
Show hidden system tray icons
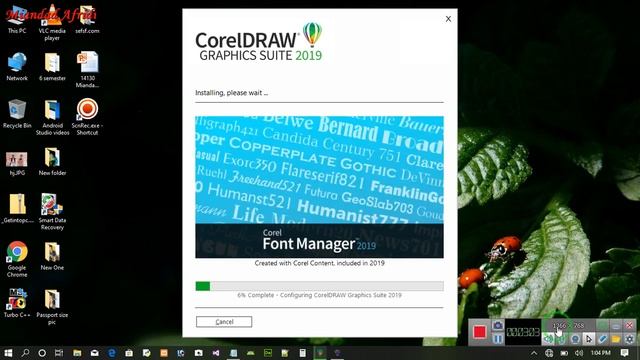click(534, 353)
